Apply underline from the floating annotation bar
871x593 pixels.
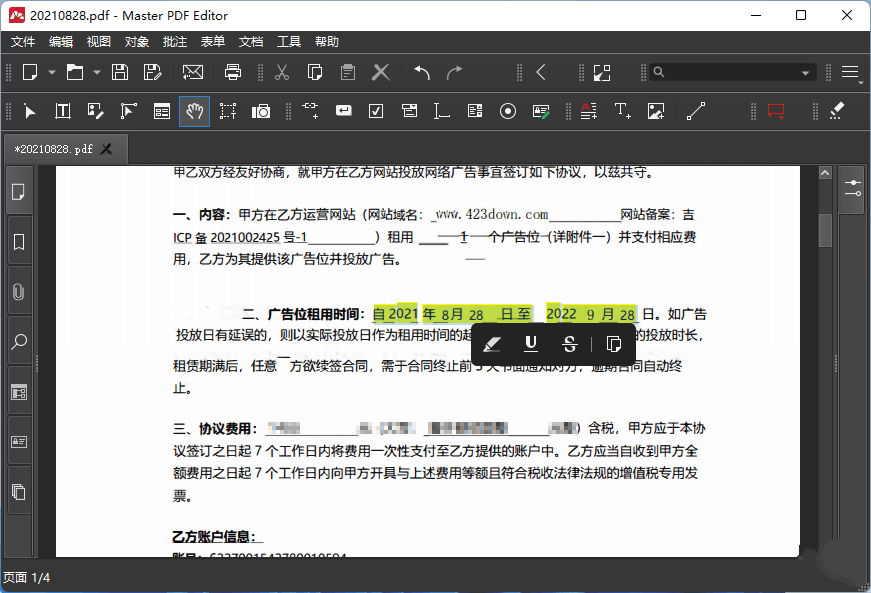point(531,344)
